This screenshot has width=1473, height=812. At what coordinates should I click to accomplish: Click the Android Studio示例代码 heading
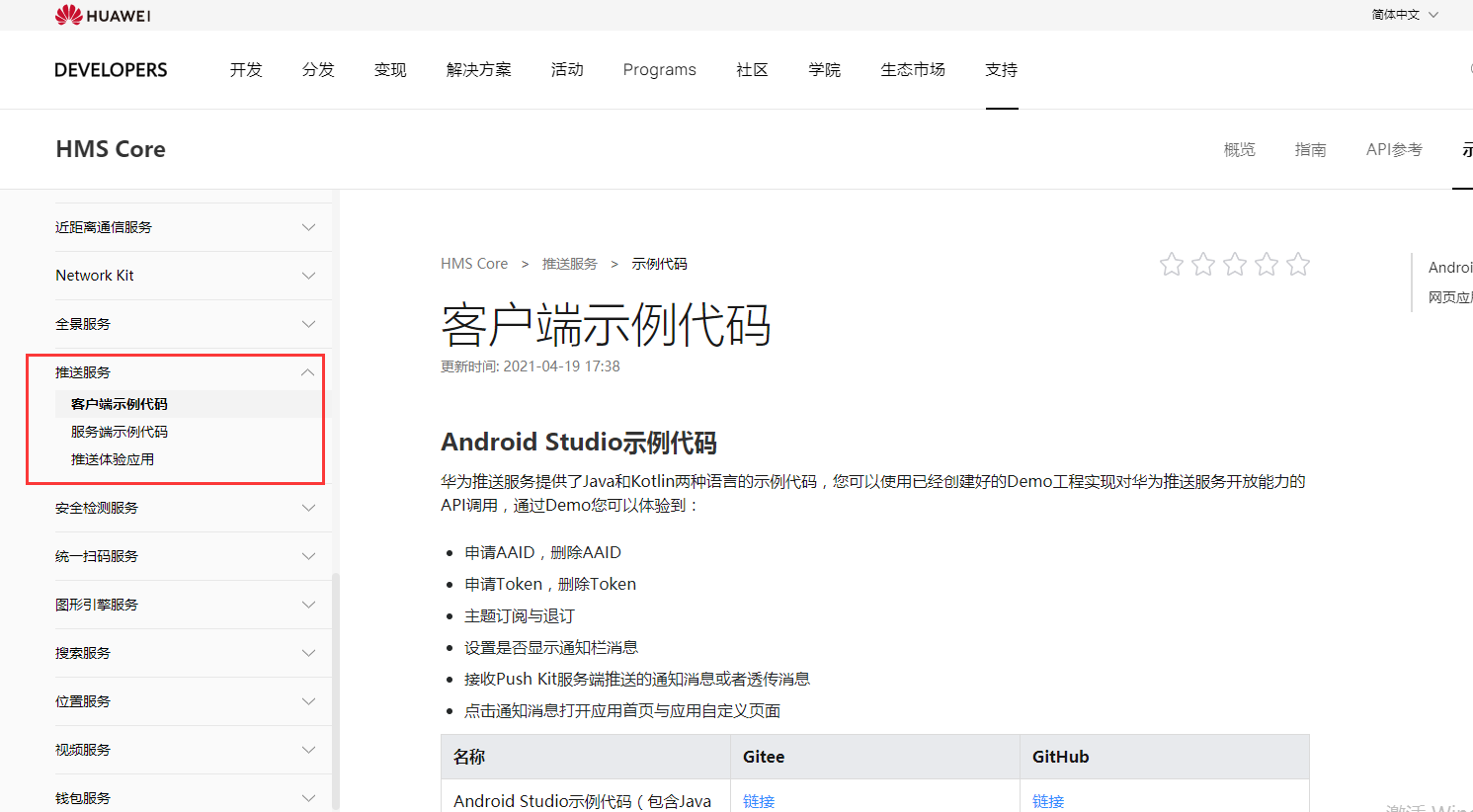[x=579, y=442]
